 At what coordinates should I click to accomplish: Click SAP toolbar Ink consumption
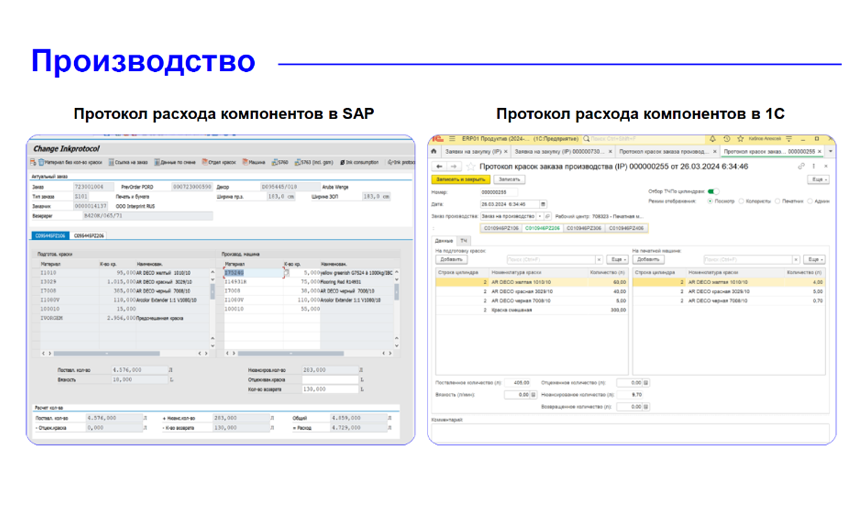point(359,162)
